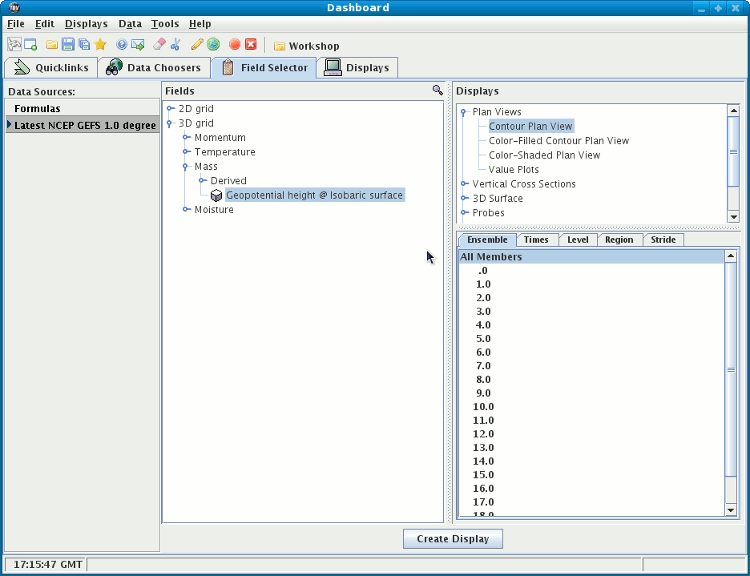Viewport: 750px width, 576px height.
Task: Expand the Vertical Cross Sections display group
Action: pos(464,184)
